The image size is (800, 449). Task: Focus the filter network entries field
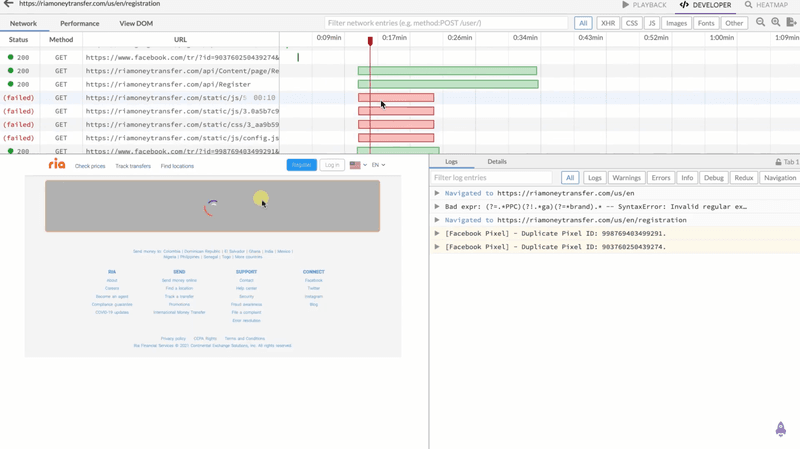click(x=446, y=23)
